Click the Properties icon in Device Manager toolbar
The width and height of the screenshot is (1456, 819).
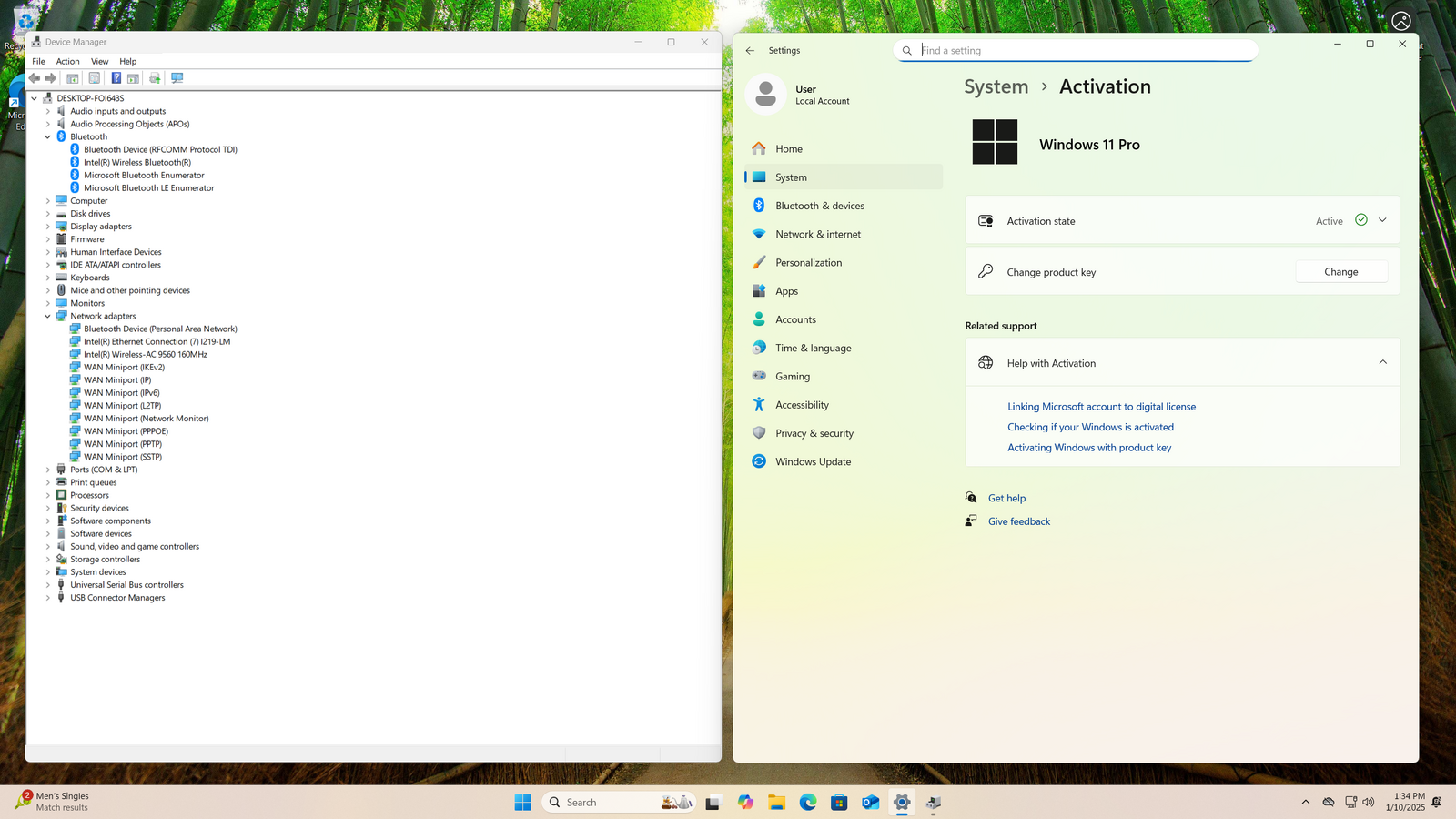tap(94, 78)
